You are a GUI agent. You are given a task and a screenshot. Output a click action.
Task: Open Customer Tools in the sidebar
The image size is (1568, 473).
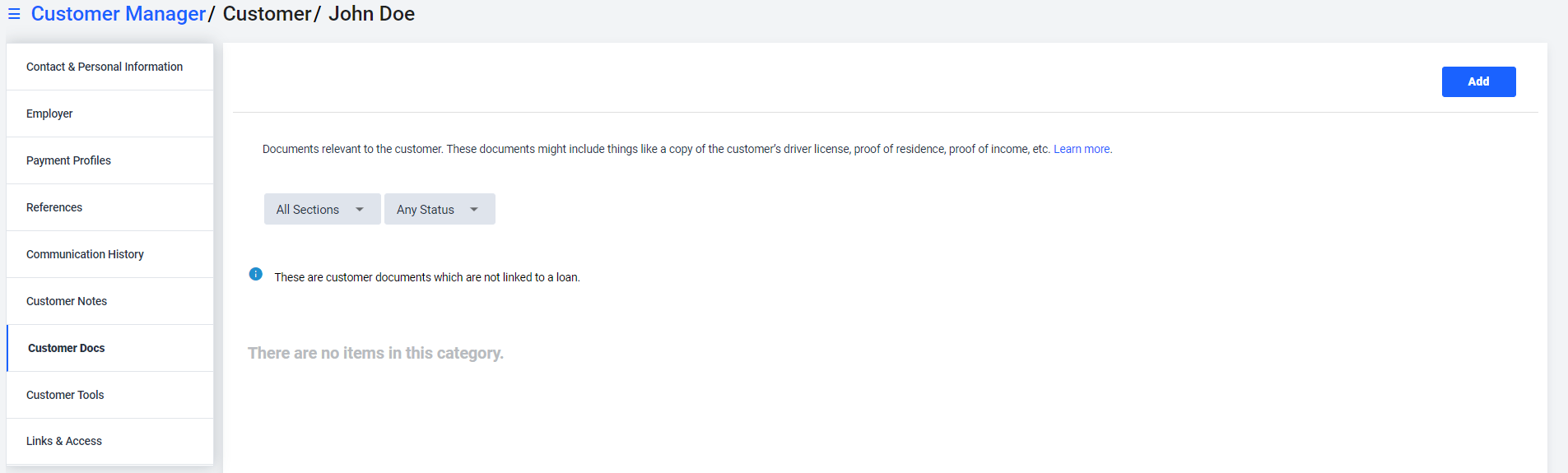point(109,395)
